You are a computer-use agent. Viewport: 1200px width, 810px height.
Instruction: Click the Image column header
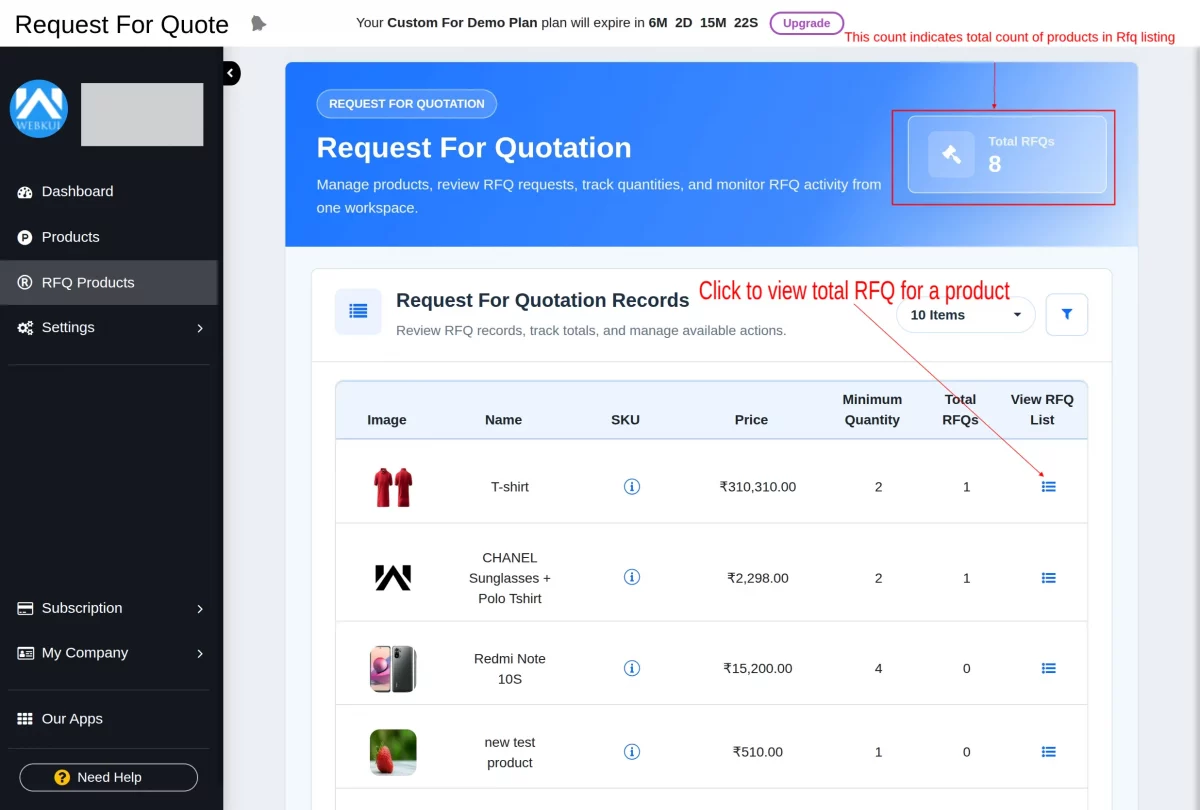point(387,420)
